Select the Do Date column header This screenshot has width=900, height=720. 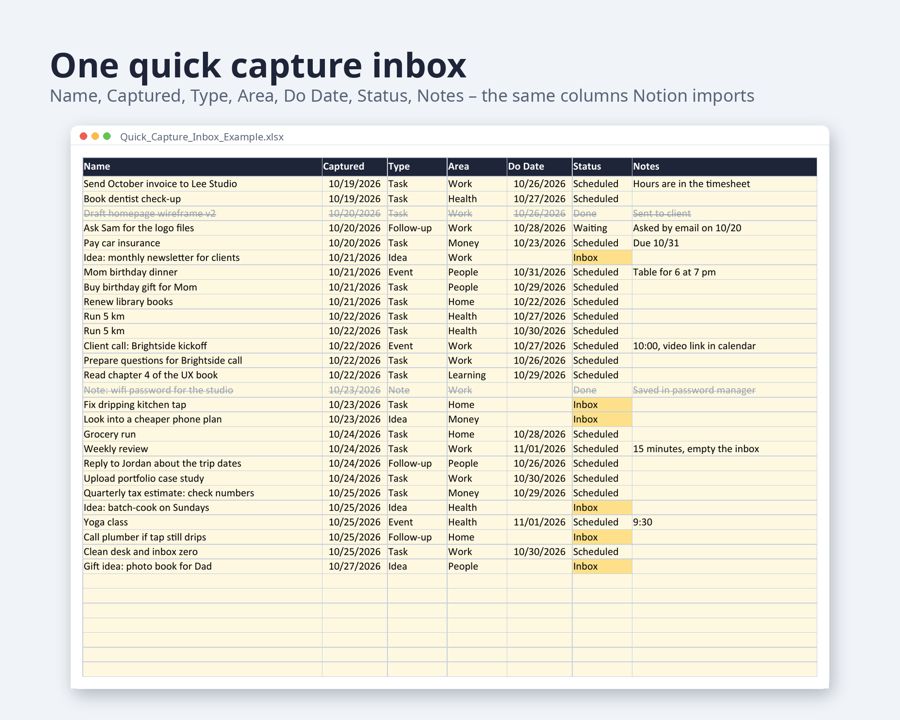coord(540,167)
